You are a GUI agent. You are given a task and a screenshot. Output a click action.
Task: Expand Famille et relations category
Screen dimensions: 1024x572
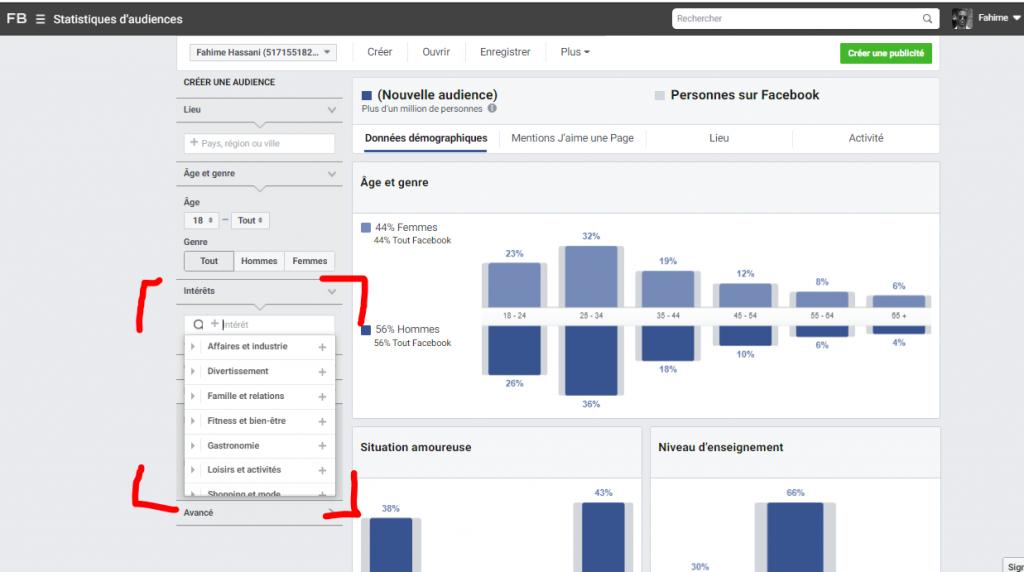pyautogui.click(x=192, y=396)
